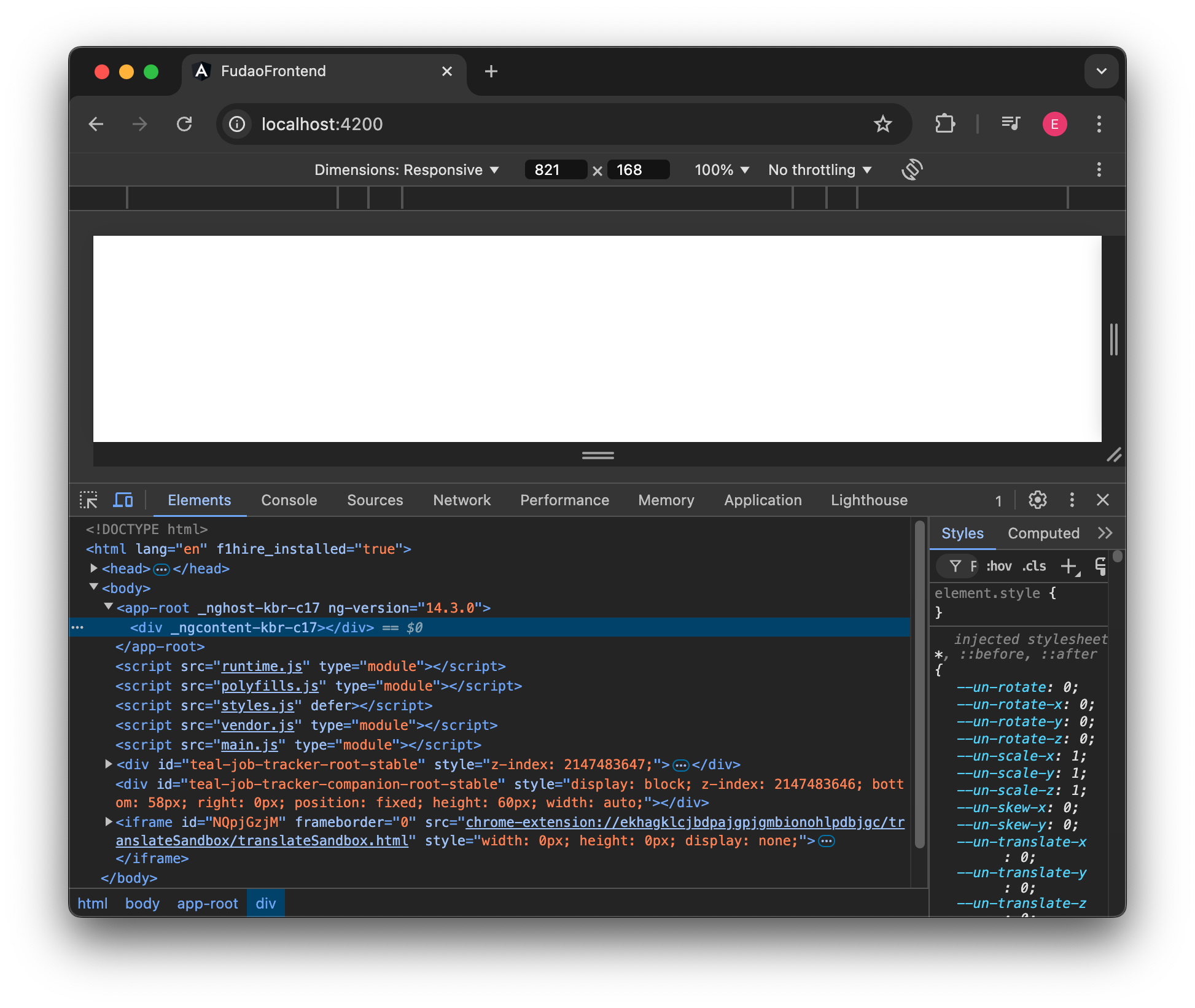The width and height of the screenshot is (1195, 1008).
Task: Toggle the :hov pseudo-class panel
Action: tap(999, 565)
